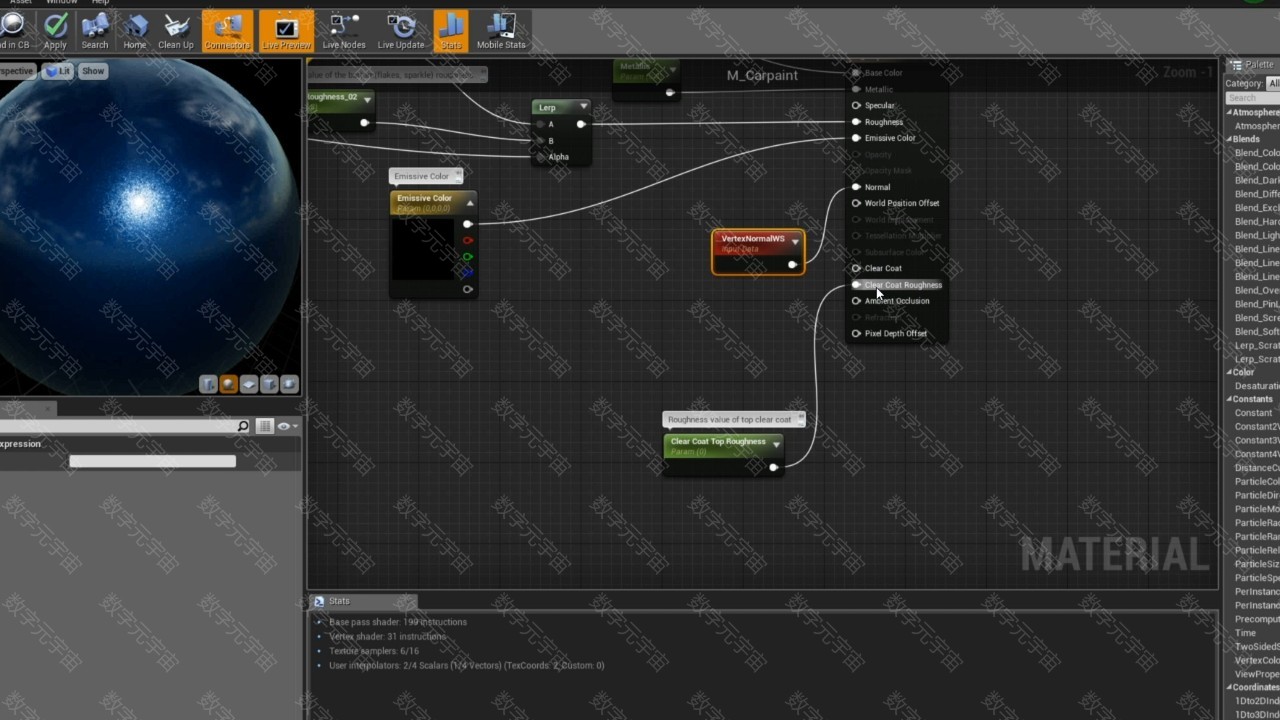The width and height of the screenshot is (1280, 720).
Task: Open Search in the material toolbar
Action: pyautogui.click(x=95, y=30)
